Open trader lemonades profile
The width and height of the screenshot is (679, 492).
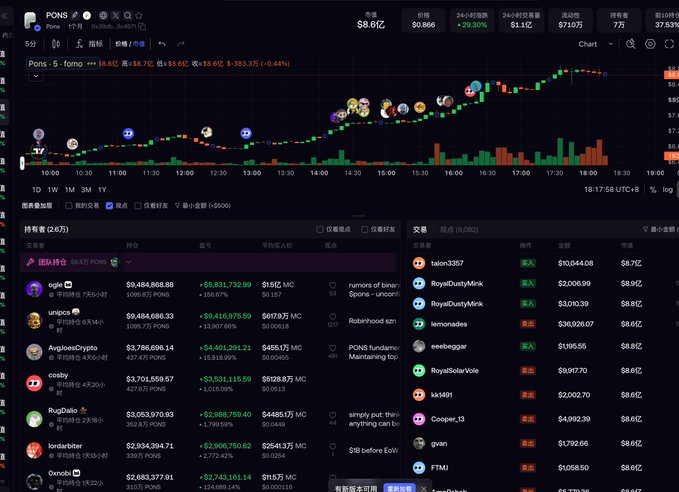[x=449, y=324]
